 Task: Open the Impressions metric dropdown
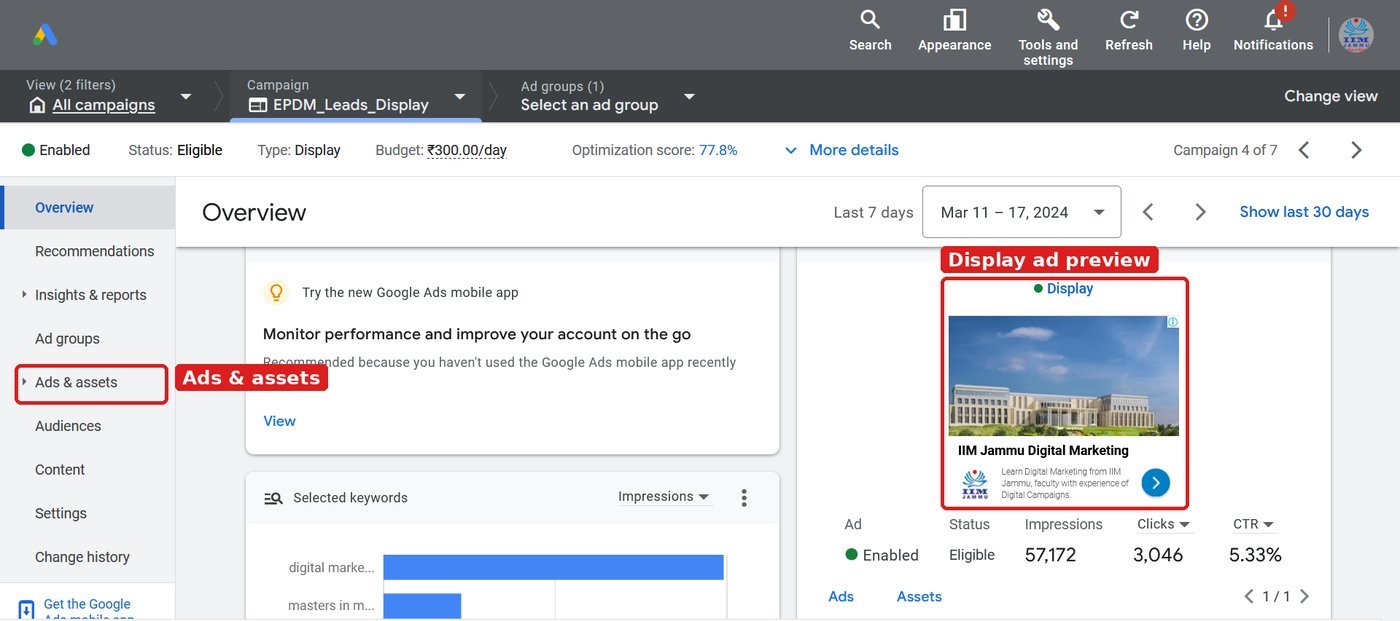(664, 497)
